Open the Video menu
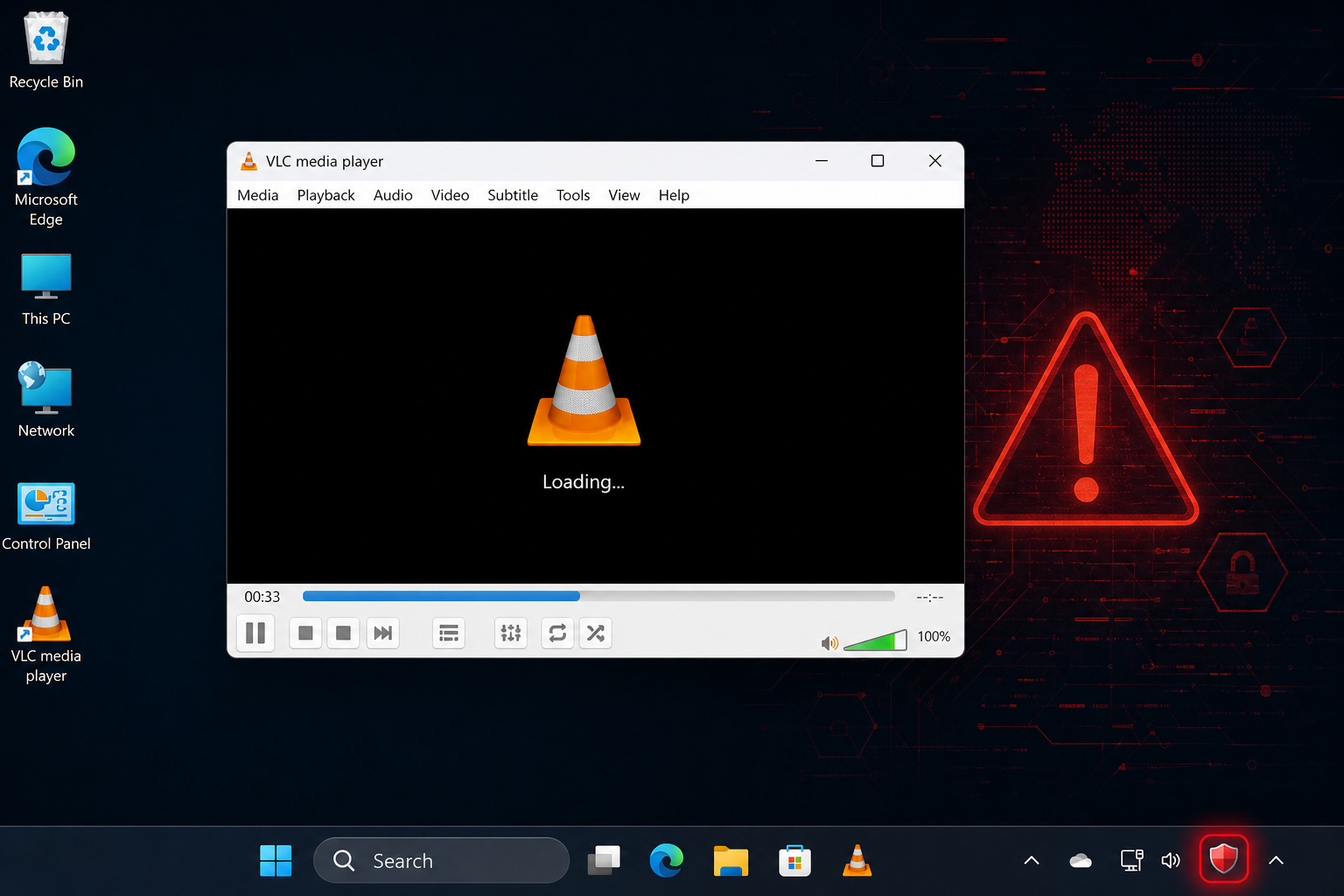Screen dimensions: 1344x896 pyautogui.click(x=450, y=195)
